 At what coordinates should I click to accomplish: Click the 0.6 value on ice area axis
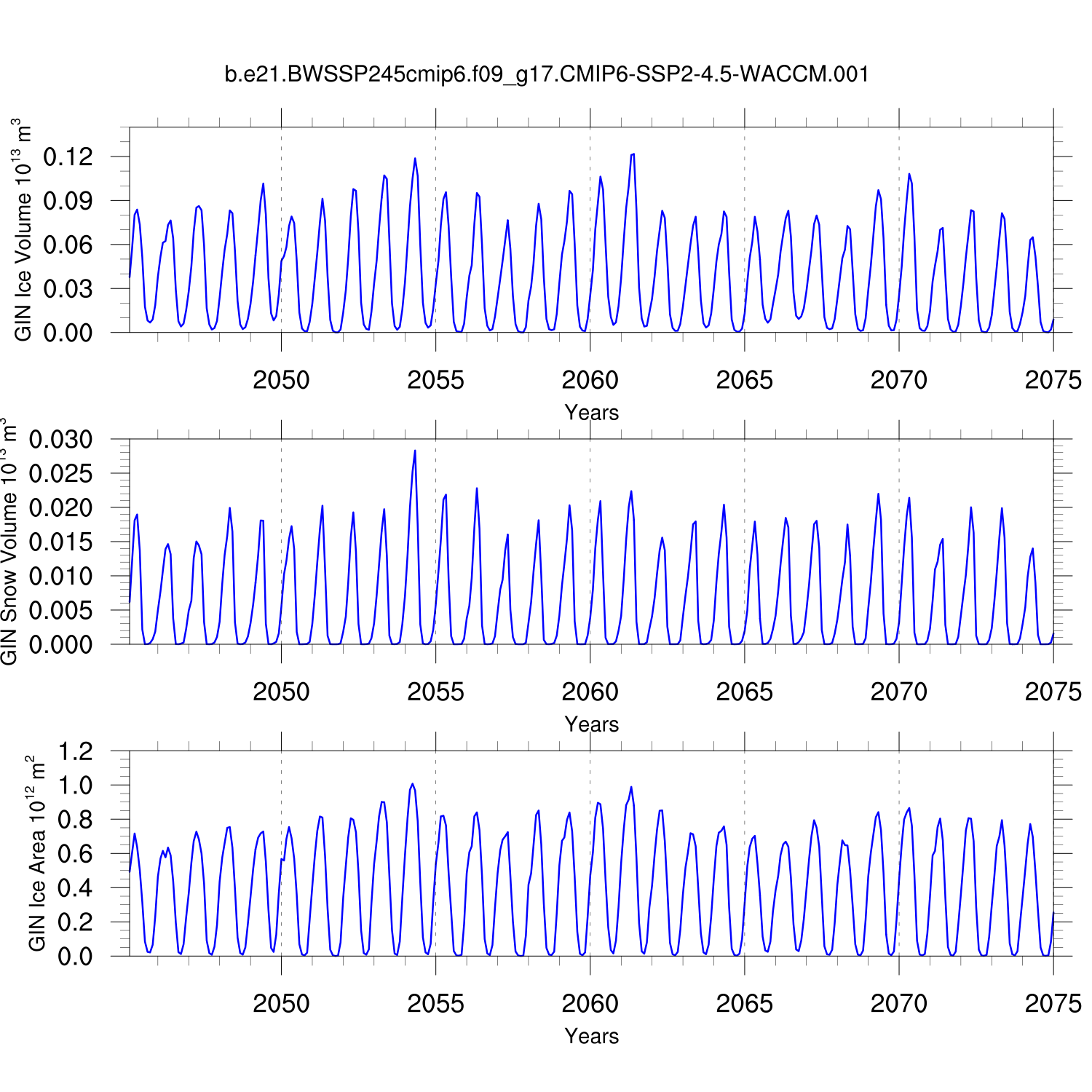tap(76, 853)
